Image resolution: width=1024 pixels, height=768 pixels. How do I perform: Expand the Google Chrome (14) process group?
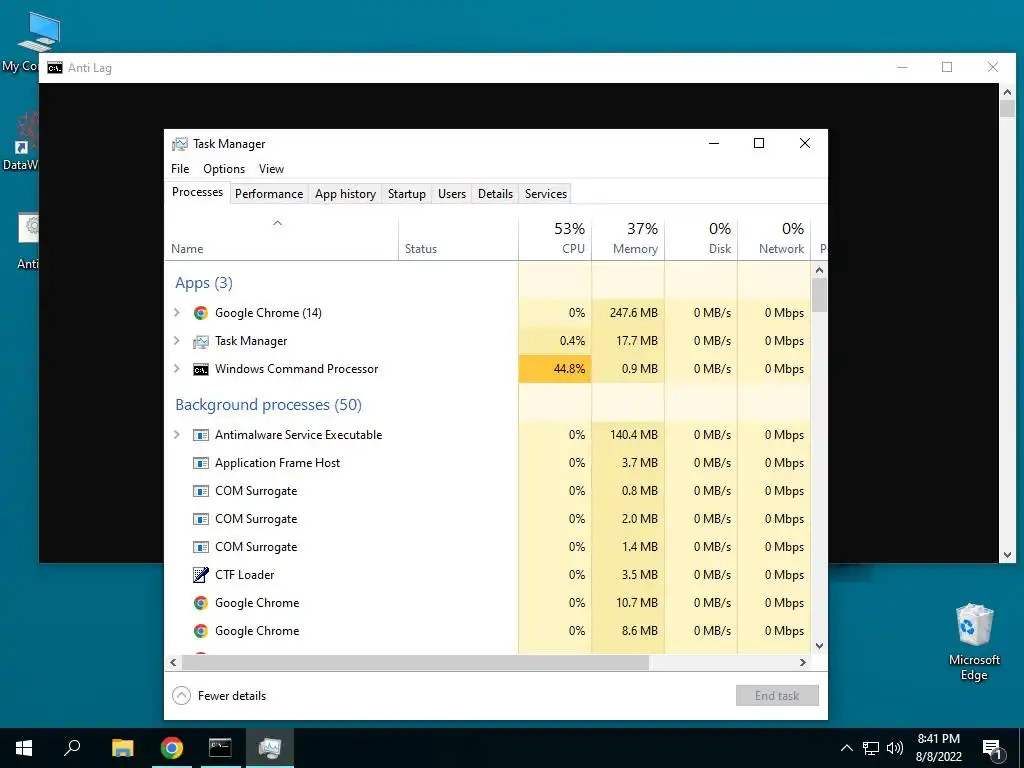point(176,313)
